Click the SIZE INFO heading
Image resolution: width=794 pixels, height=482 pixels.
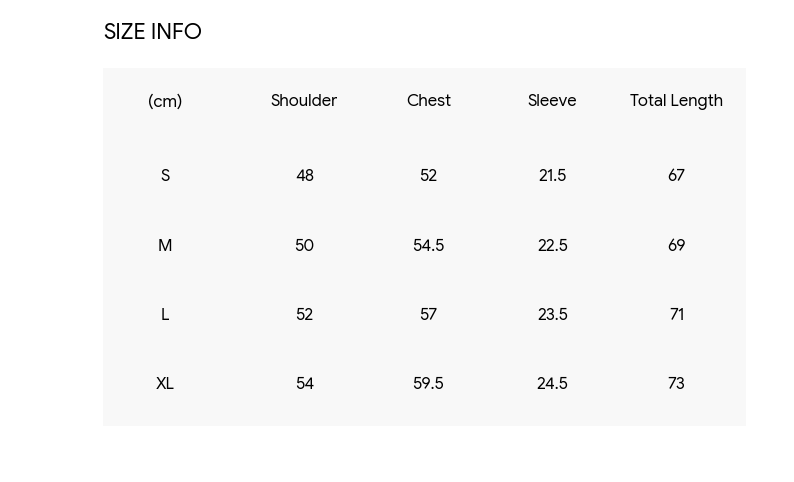pyautogui.click(x=152, y=32)
